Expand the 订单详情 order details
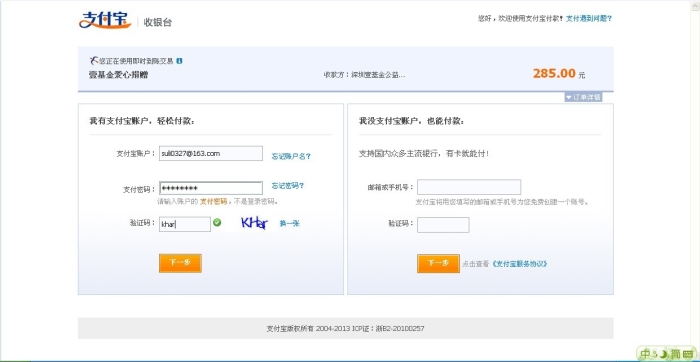Screen dimensions: 700x362 [583, 97]
